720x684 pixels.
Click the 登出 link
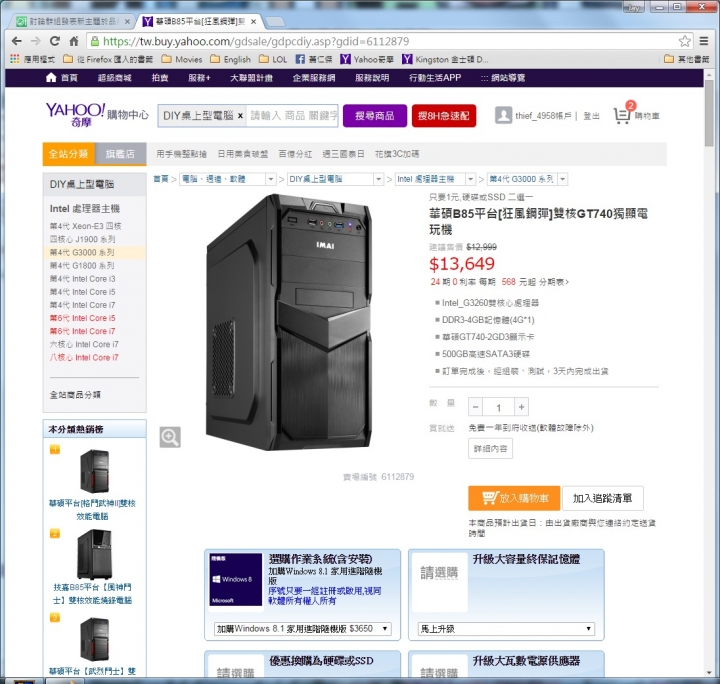591,116
